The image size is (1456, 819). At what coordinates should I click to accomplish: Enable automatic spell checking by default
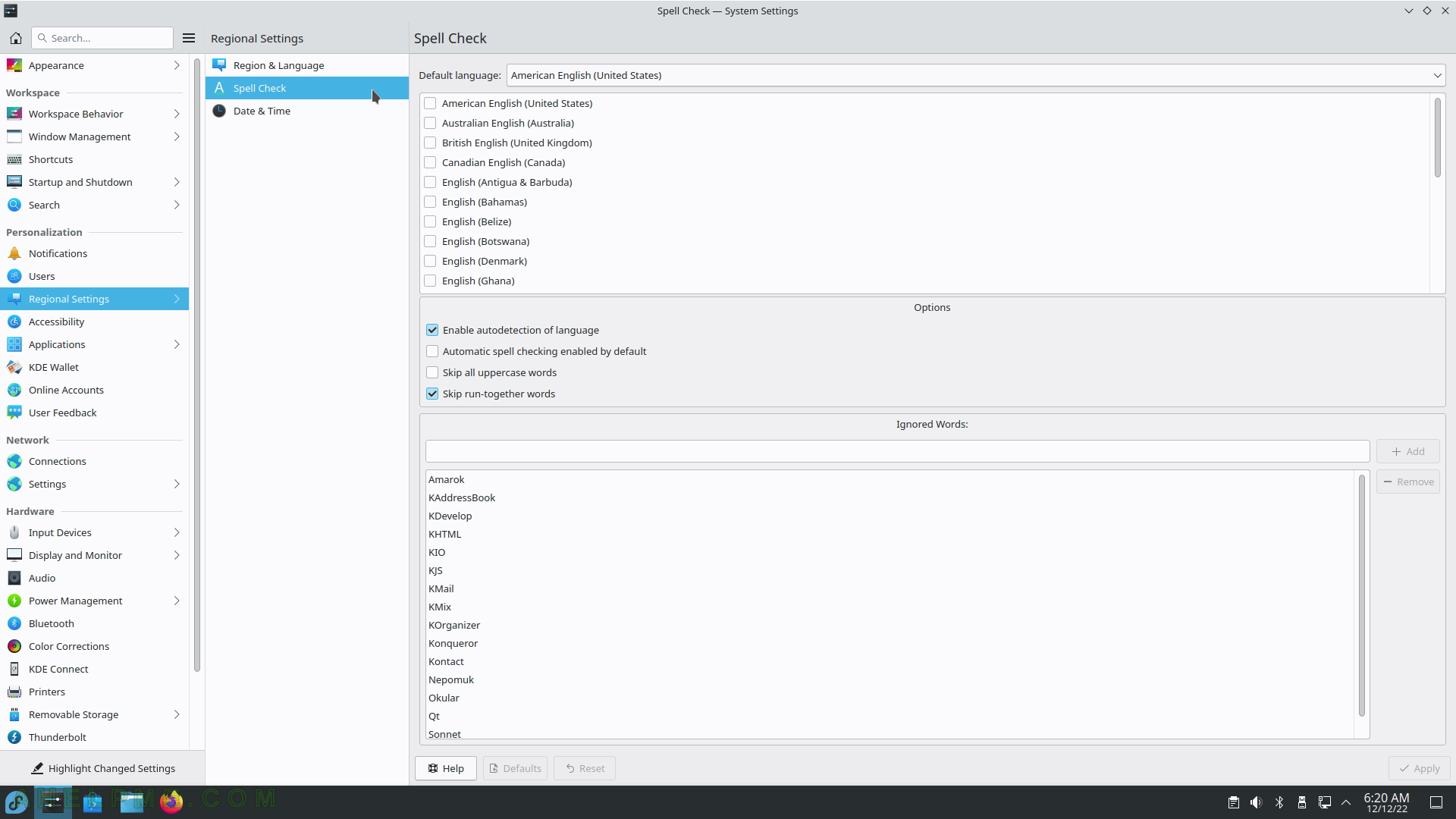pos(432,351)
